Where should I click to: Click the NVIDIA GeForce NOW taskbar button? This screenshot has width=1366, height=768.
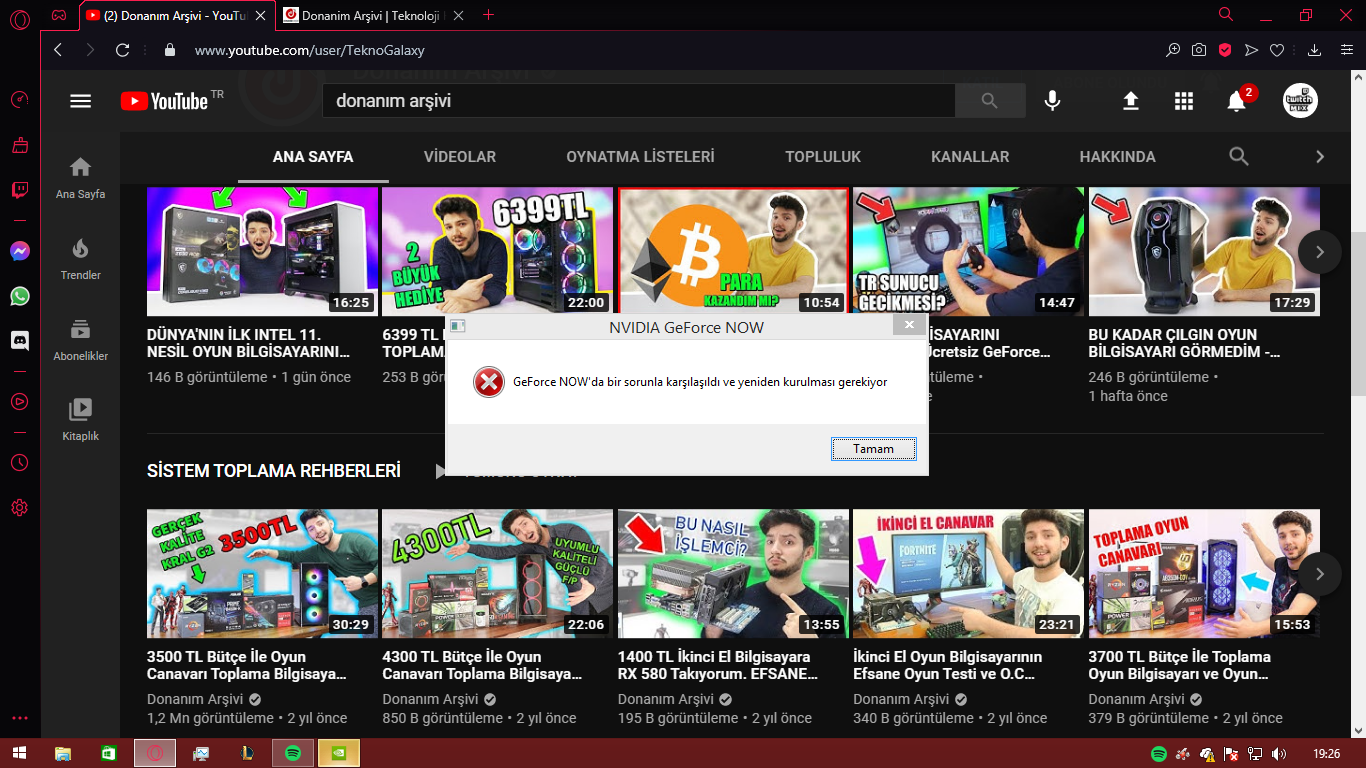(339, 753)
